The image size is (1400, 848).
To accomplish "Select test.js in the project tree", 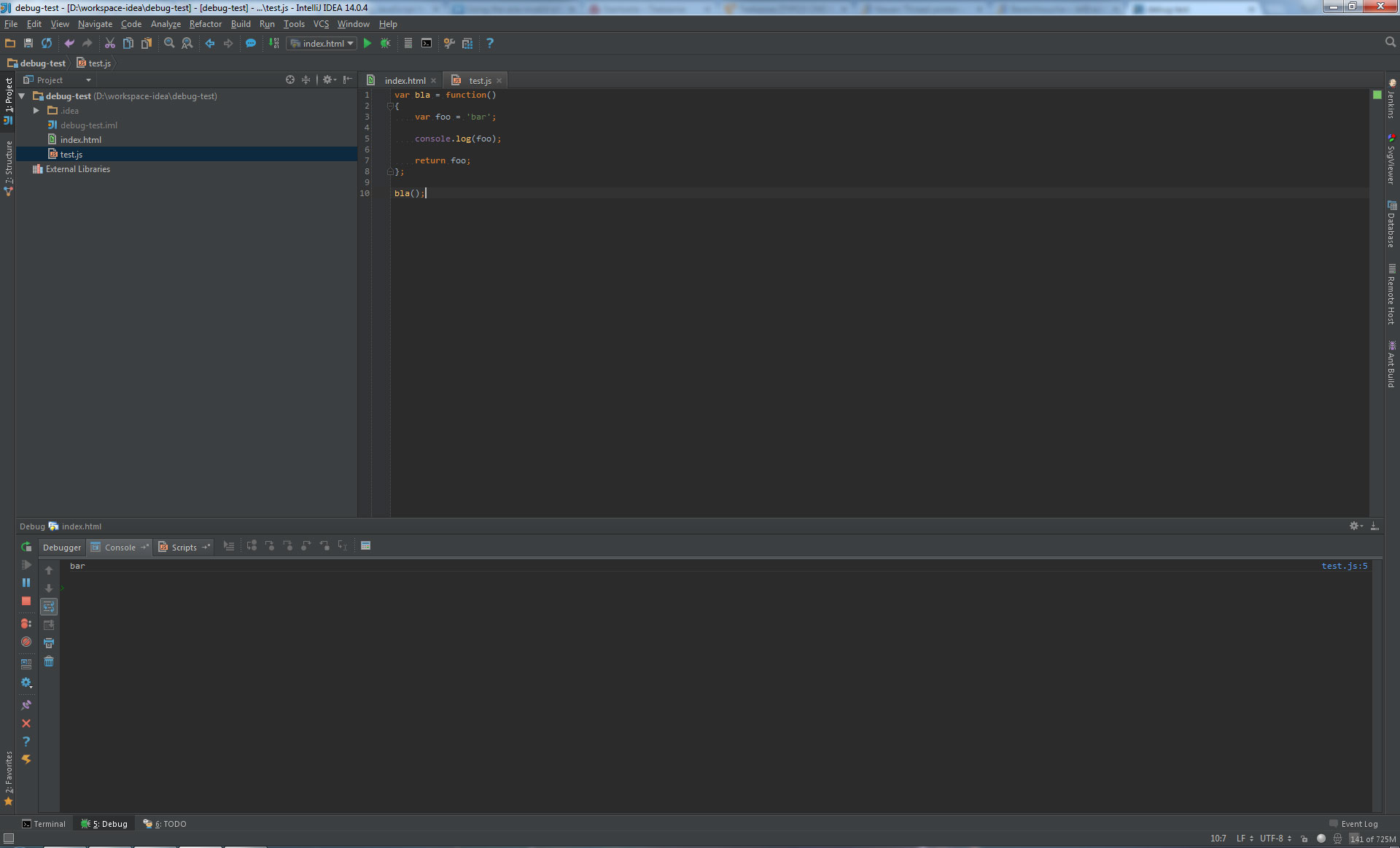I will 71,154.
